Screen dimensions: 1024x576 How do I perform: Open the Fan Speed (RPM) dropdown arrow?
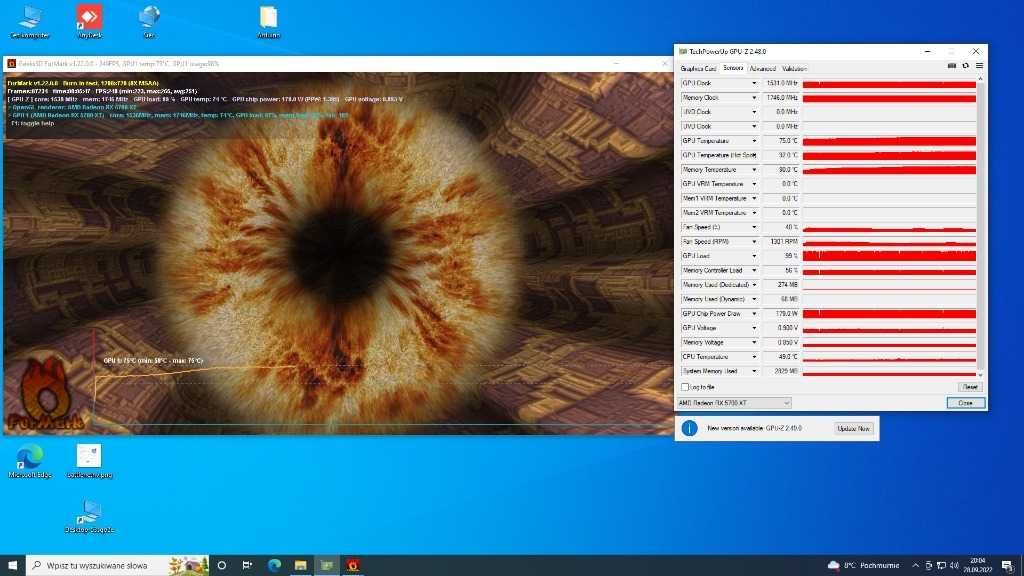click(x=754, y=242)
